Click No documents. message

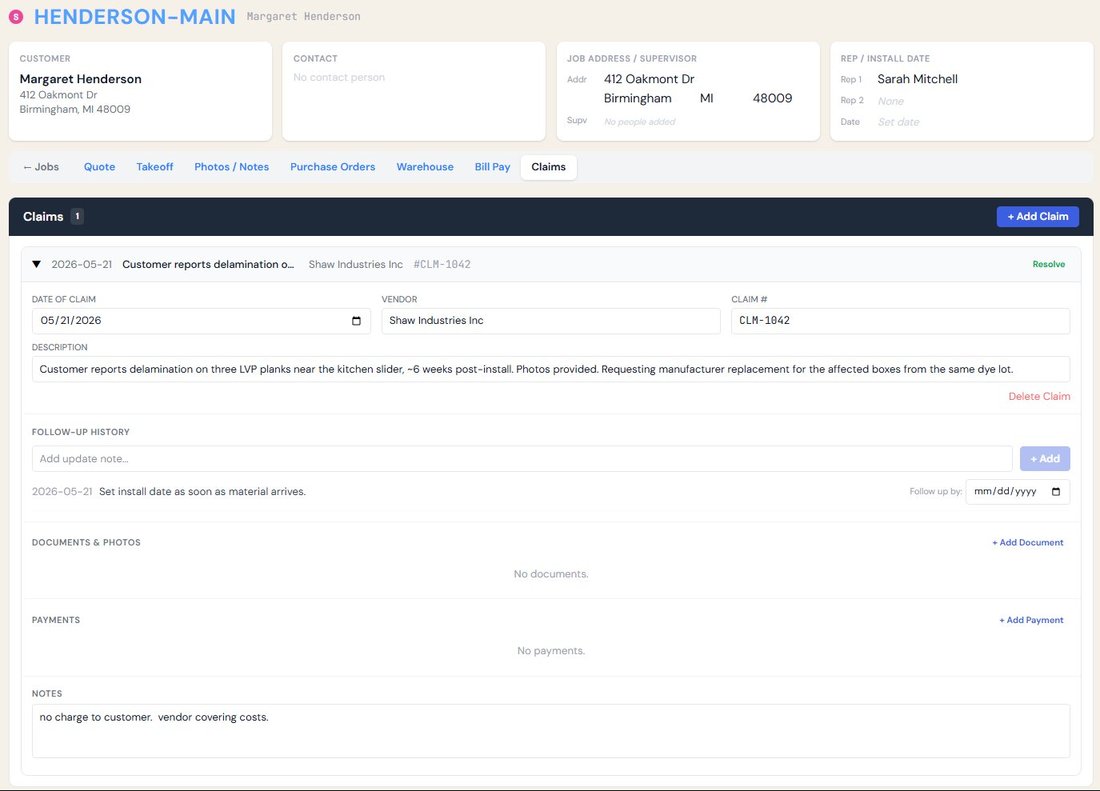[551, 574]
